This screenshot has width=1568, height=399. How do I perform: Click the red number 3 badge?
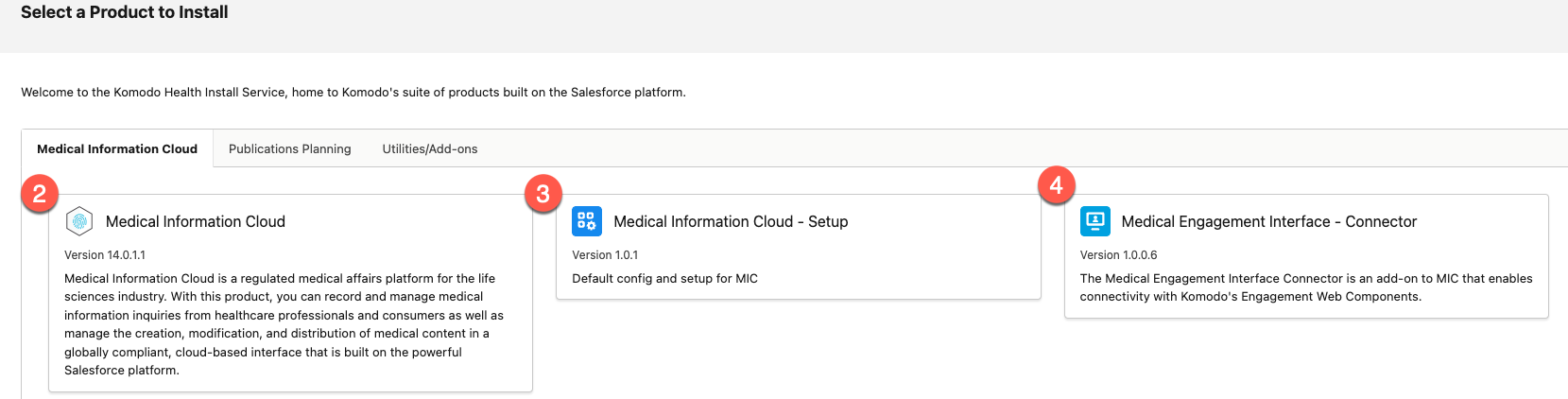543,194
